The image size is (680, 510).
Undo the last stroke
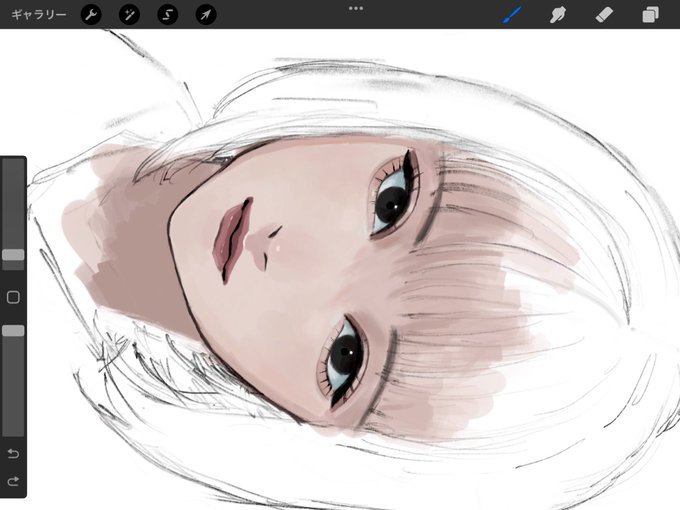pyautogui.click(x=13, y=454)
